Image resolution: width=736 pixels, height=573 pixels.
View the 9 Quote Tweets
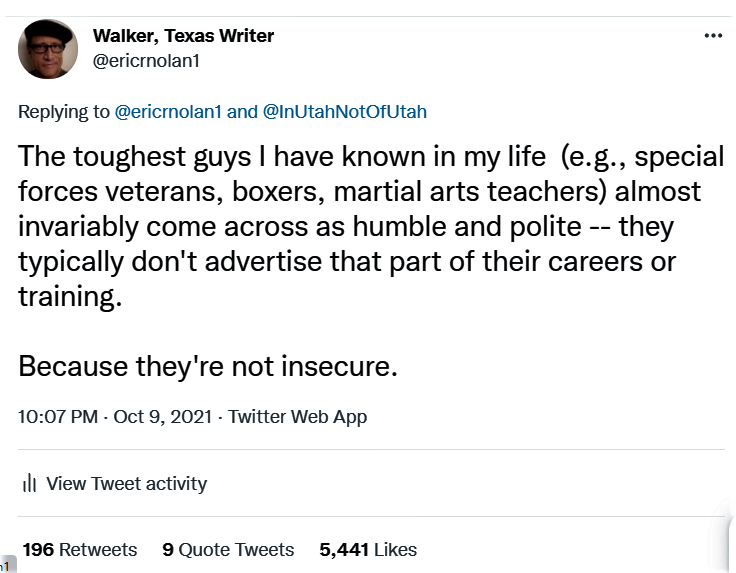(228, 550)
